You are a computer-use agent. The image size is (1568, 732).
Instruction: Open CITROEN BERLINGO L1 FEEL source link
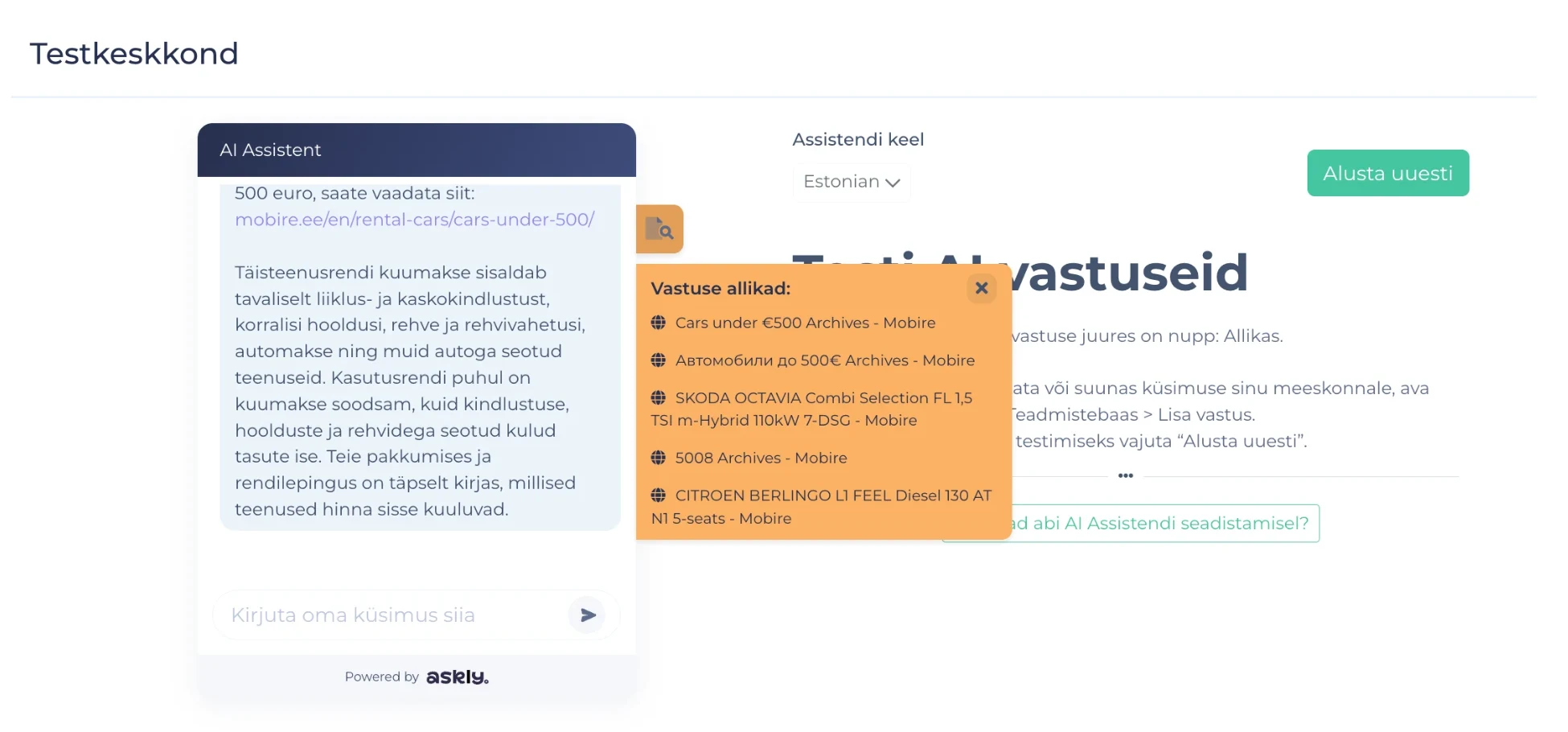click(821, 507)
